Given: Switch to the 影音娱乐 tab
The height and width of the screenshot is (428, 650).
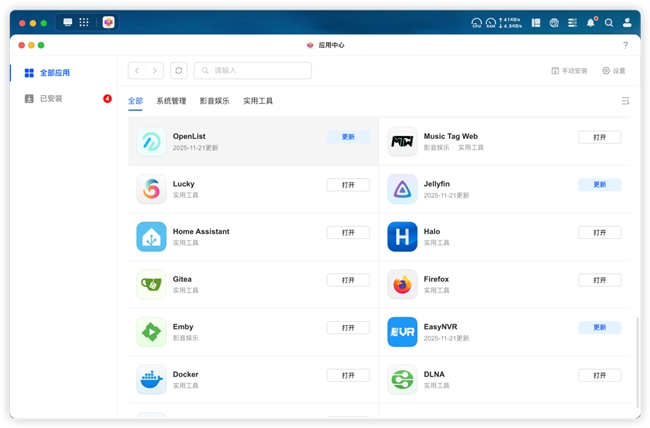Looking at the screenshot, I should pyautogui.click(x=214, y=101).
